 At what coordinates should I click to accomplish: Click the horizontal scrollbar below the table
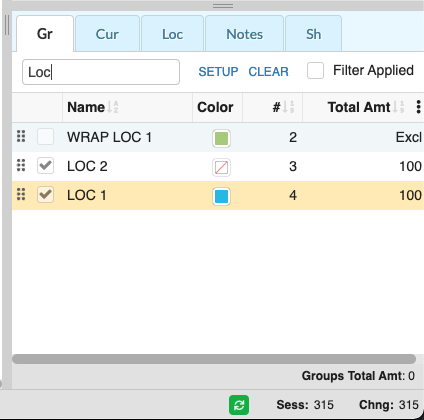point(214,359)
